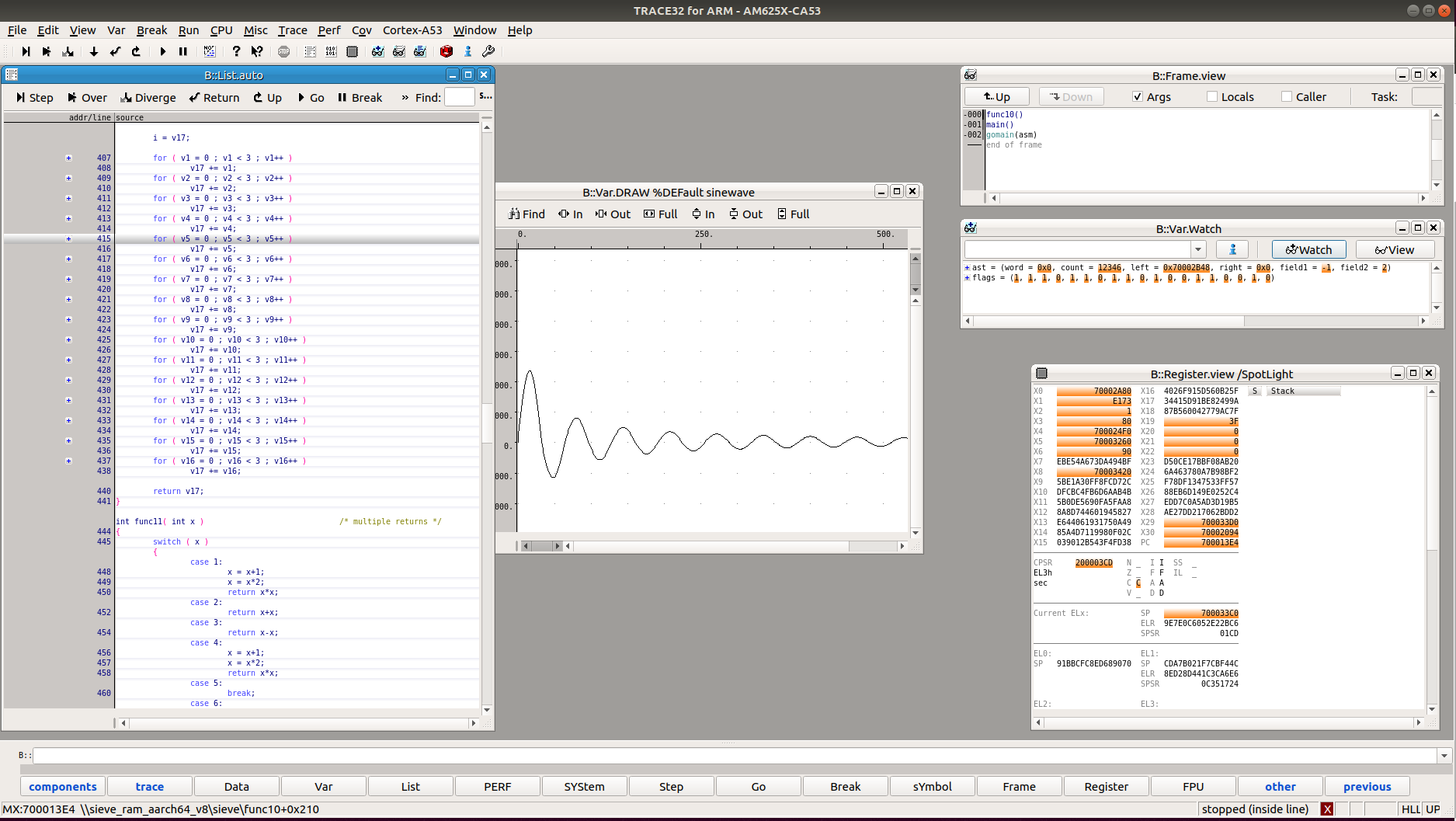Expand the flags variable in Var.Watch
1456x821 pixels.
967,278
